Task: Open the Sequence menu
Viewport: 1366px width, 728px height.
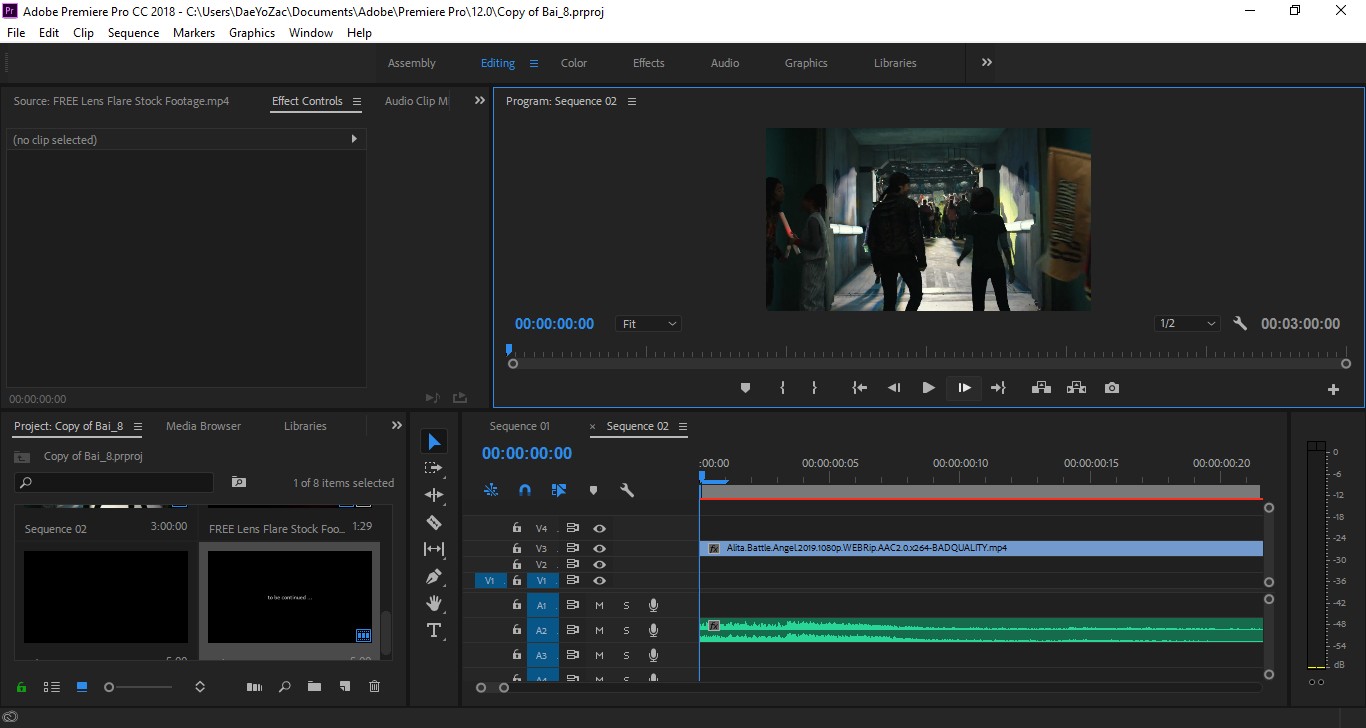Action: (133, 33)
